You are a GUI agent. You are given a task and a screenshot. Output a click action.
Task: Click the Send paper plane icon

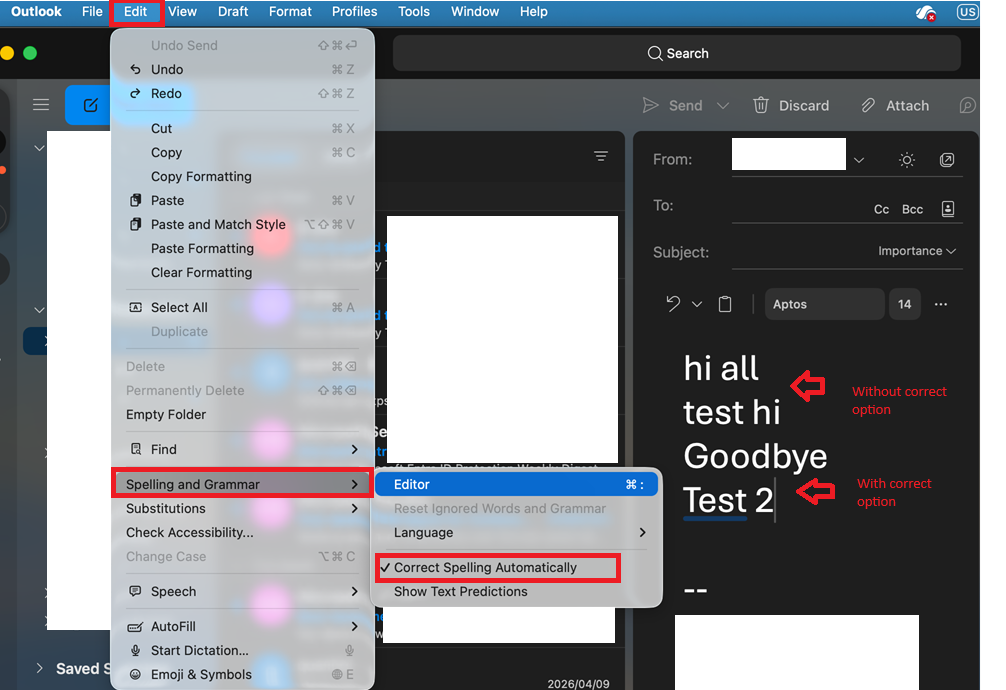pyautogui.click(x=651, y=105)
